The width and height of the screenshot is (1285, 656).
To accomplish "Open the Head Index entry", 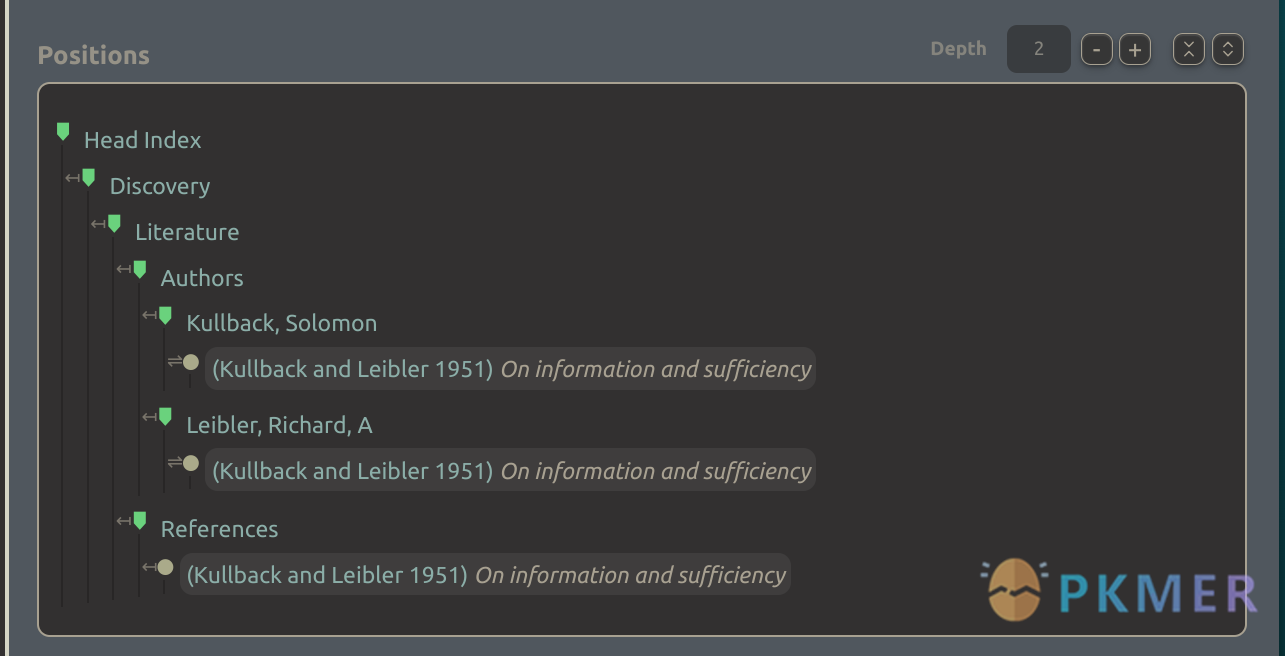I will 142,140.
